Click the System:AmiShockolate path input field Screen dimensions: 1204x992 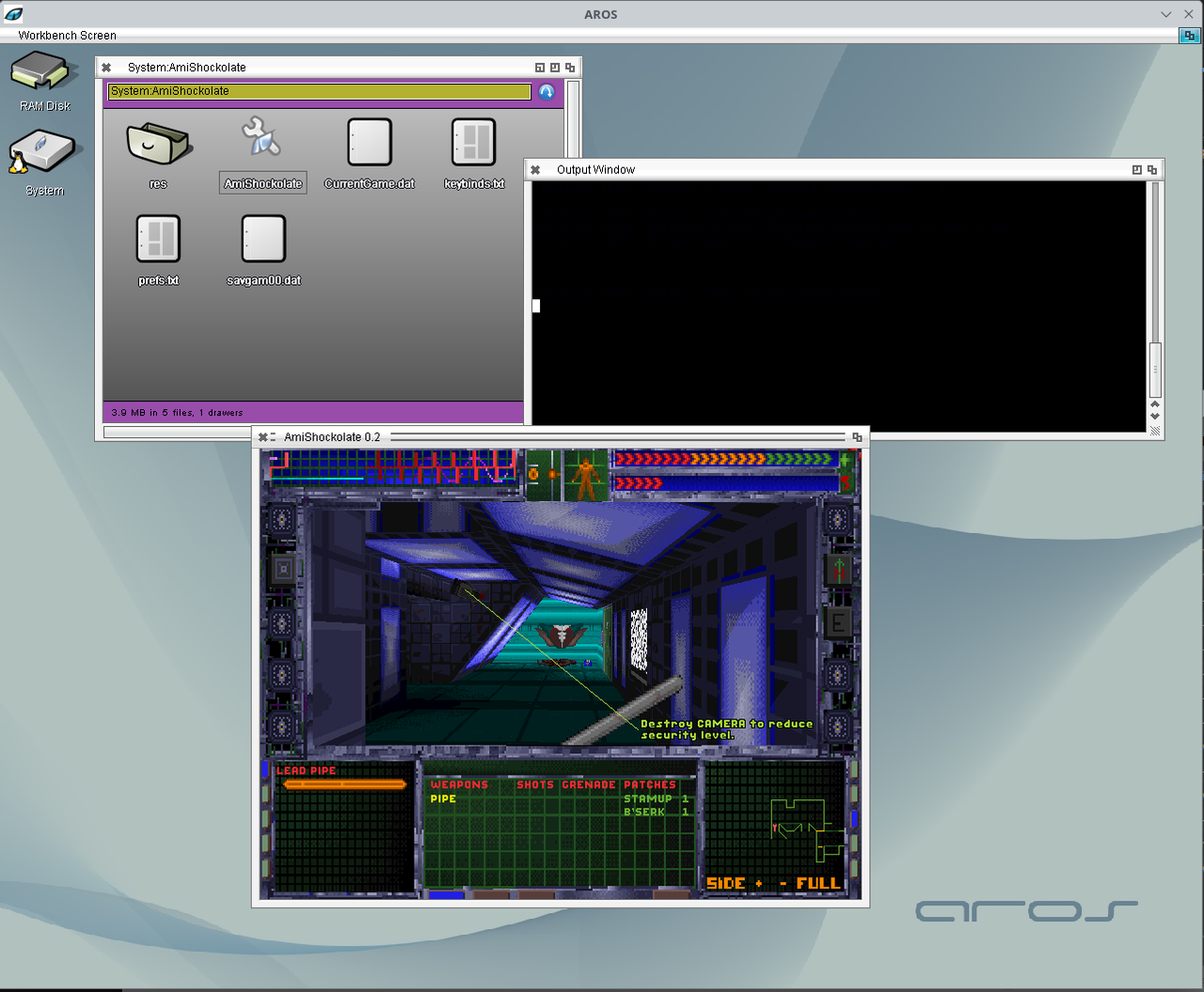(x=320, y=91)
